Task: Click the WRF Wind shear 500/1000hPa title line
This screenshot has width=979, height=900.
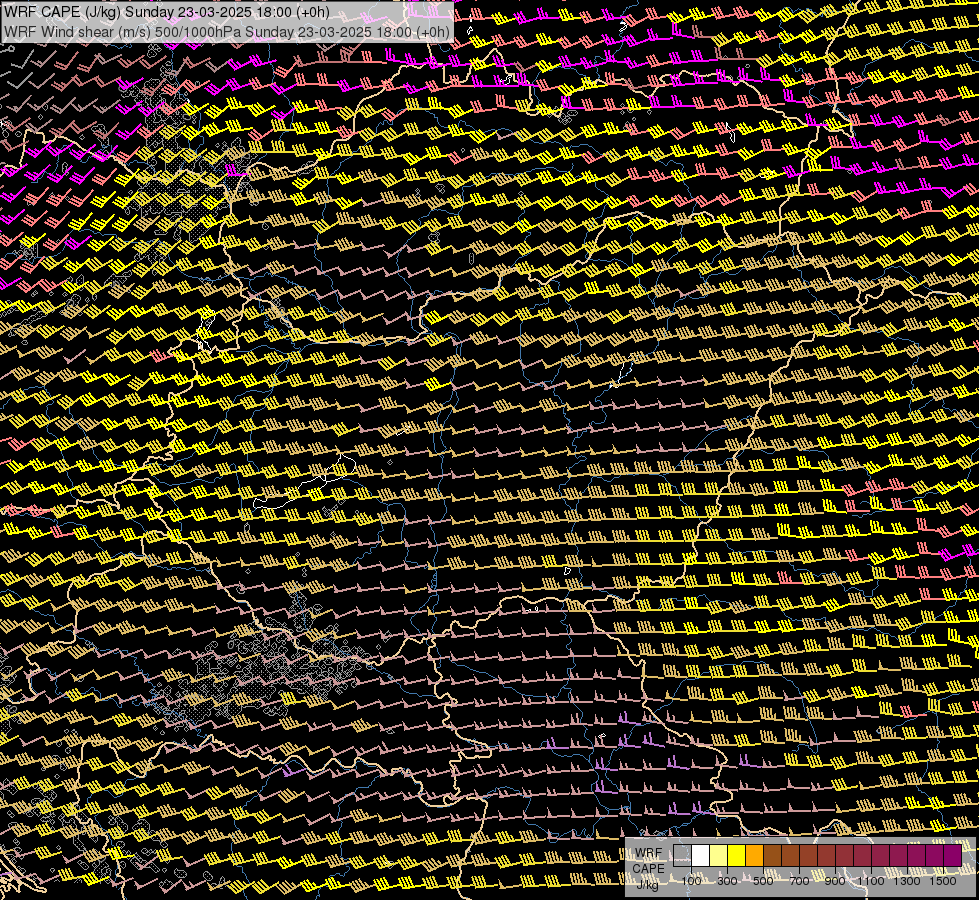Action: tap(227, 32)
